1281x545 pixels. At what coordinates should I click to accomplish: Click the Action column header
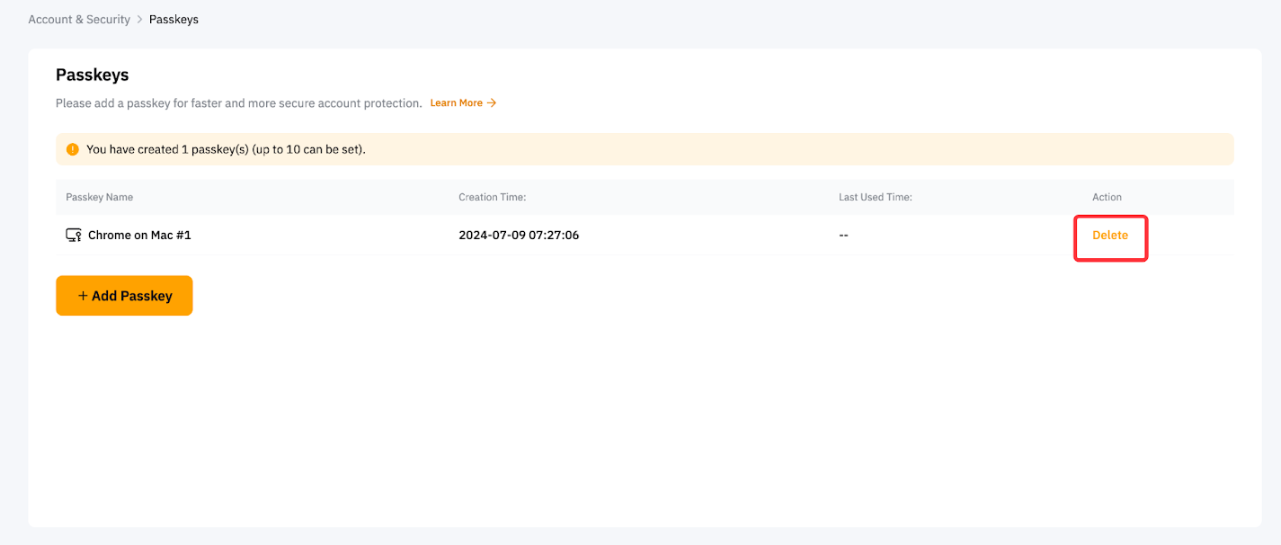click(1106, 197)
